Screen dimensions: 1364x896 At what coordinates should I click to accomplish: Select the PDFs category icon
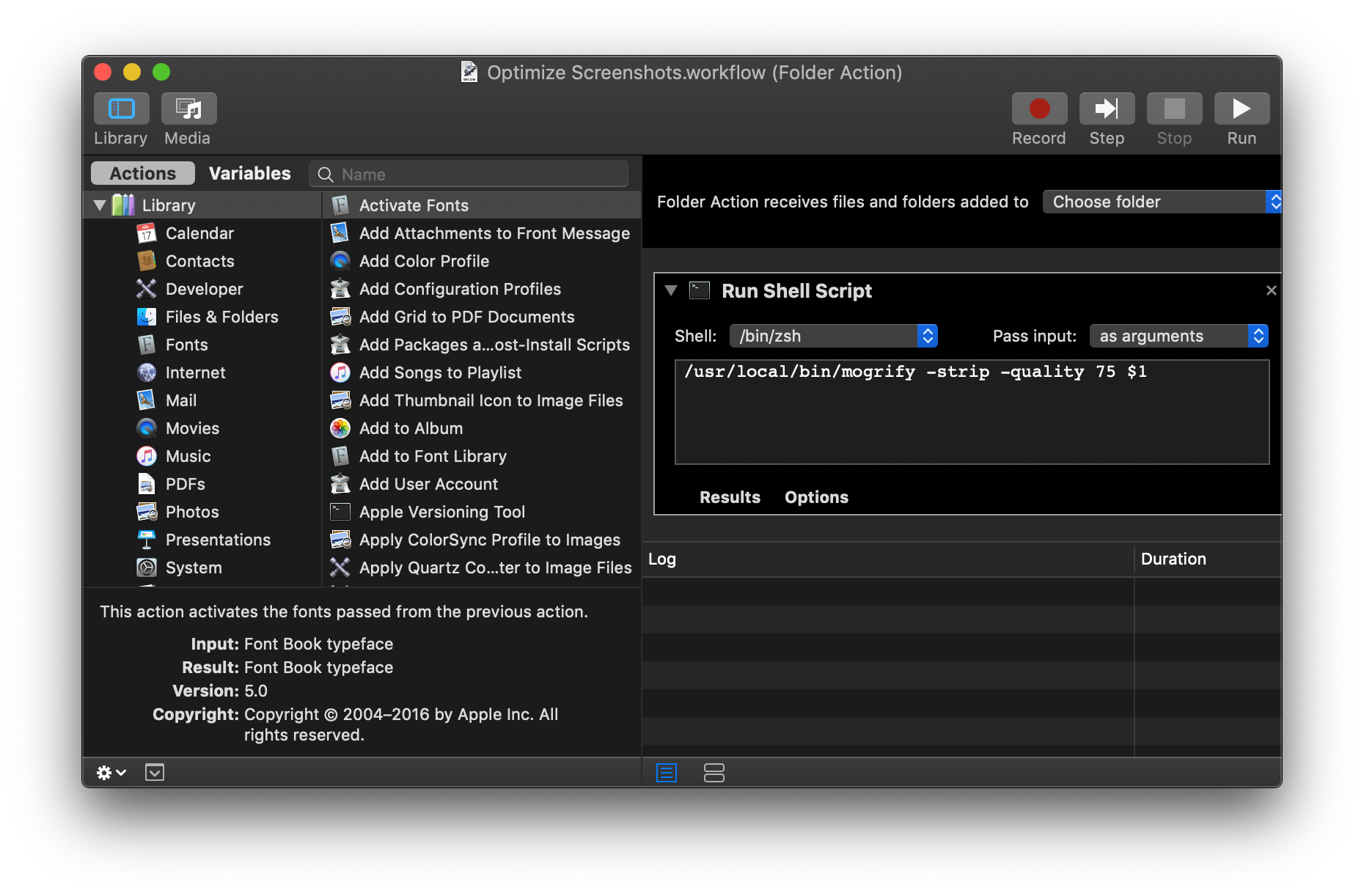click(147, 484)
